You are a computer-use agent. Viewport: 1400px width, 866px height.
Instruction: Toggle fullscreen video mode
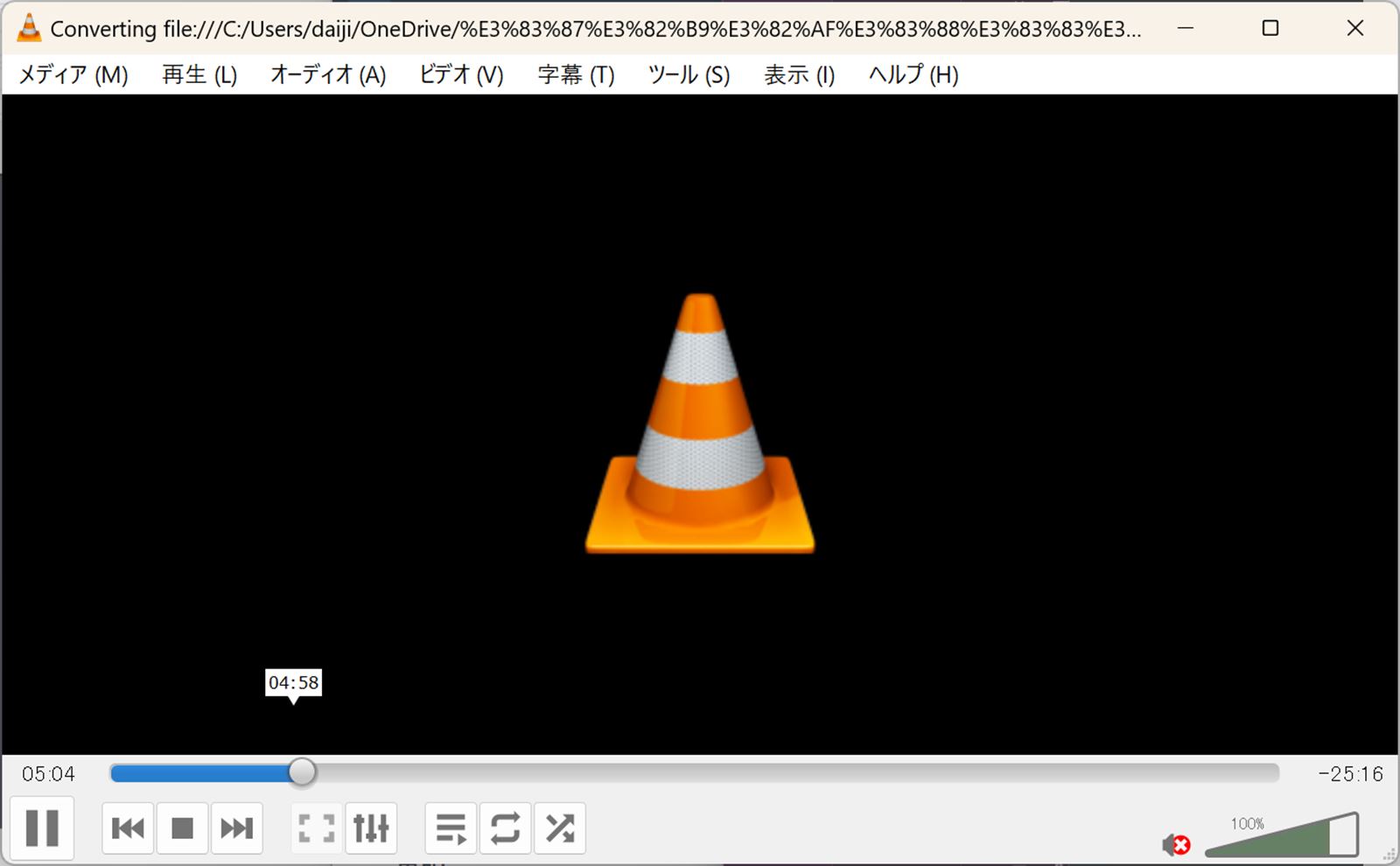coord(317,828)
